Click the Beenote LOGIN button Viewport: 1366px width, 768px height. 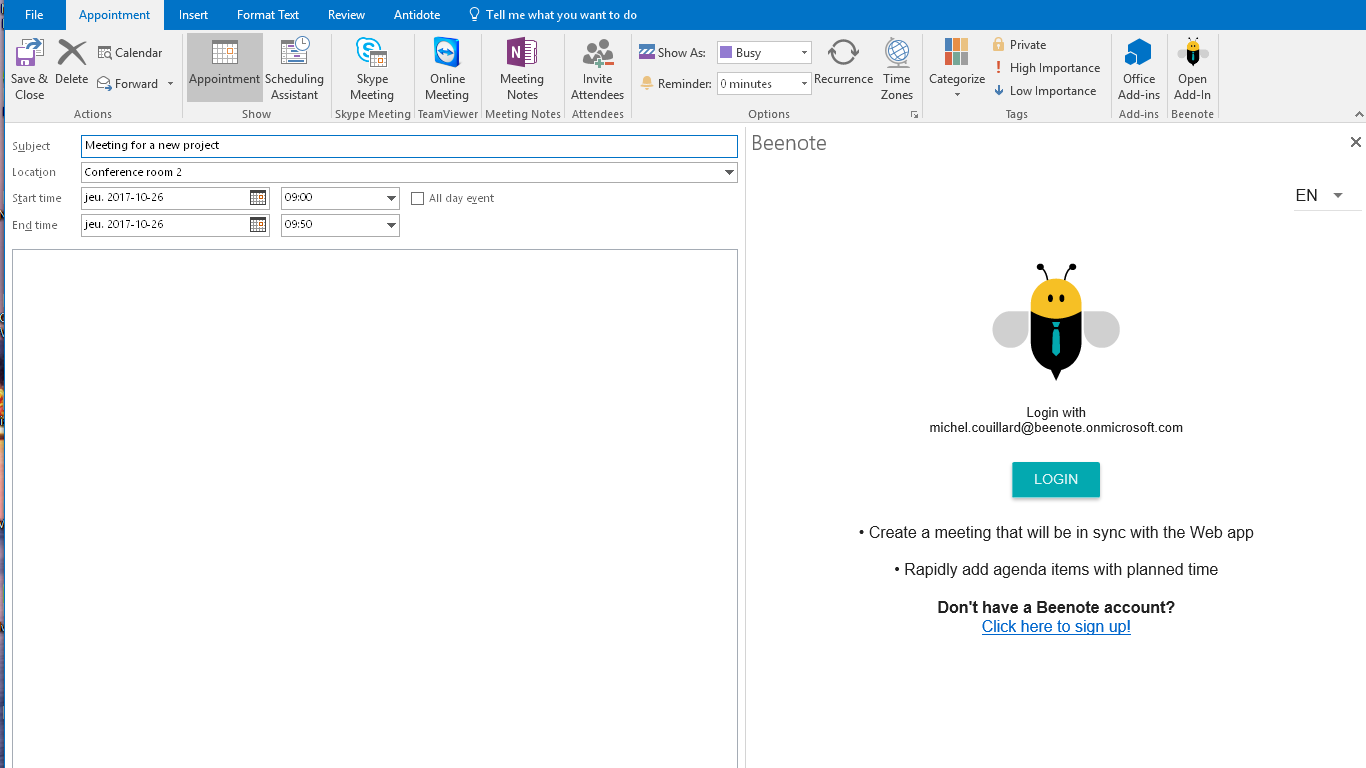pyautogui.click(x=1056, y=479)
